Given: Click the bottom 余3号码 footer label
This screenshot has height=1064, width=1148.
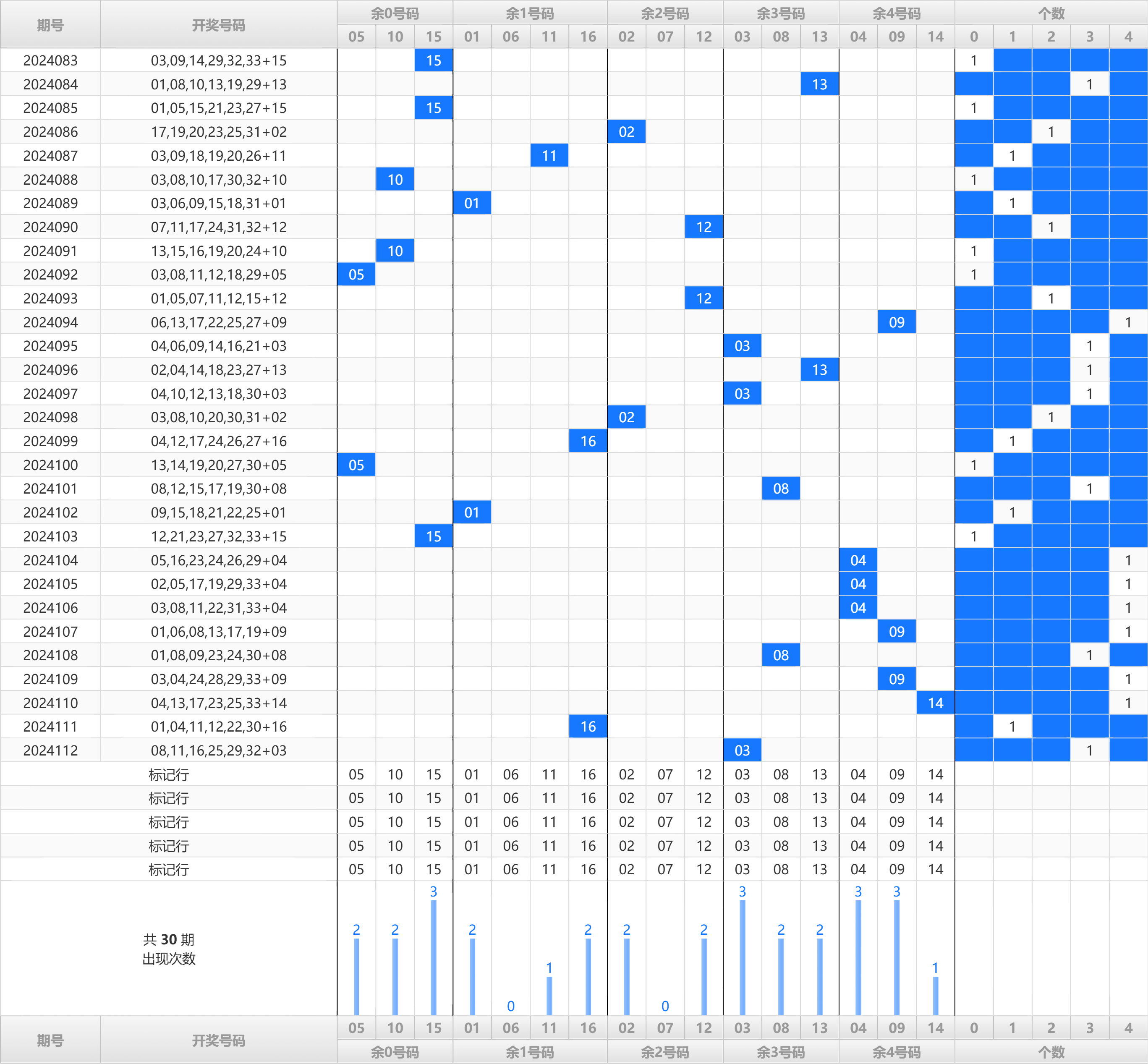Looking at the screenshot, I should [x=781, y=1052].
